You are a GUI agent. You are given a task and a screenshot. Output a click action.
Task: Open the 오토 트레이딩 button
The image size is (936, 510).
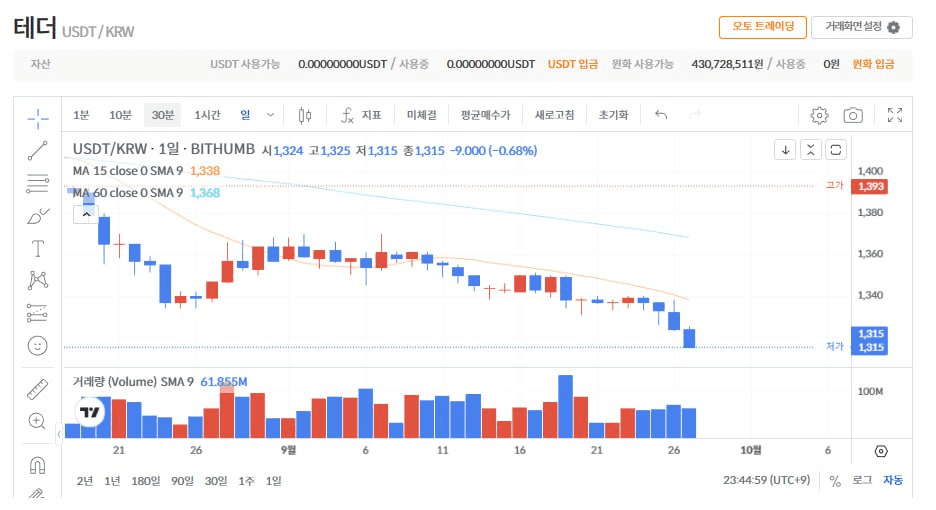(763, 27)
